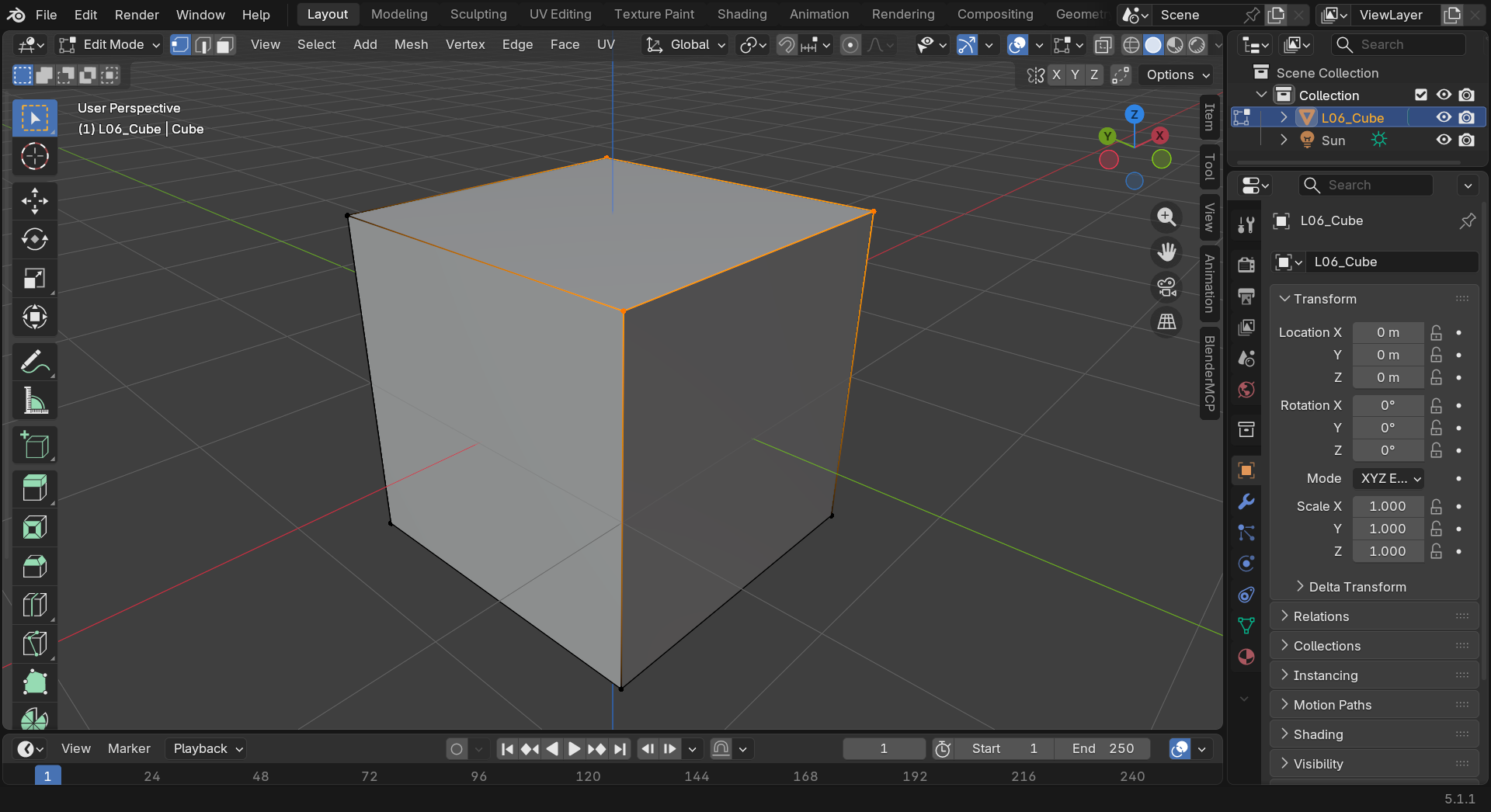Select the Loop Cut tool

pyautogui.click(x=35, y=606)
